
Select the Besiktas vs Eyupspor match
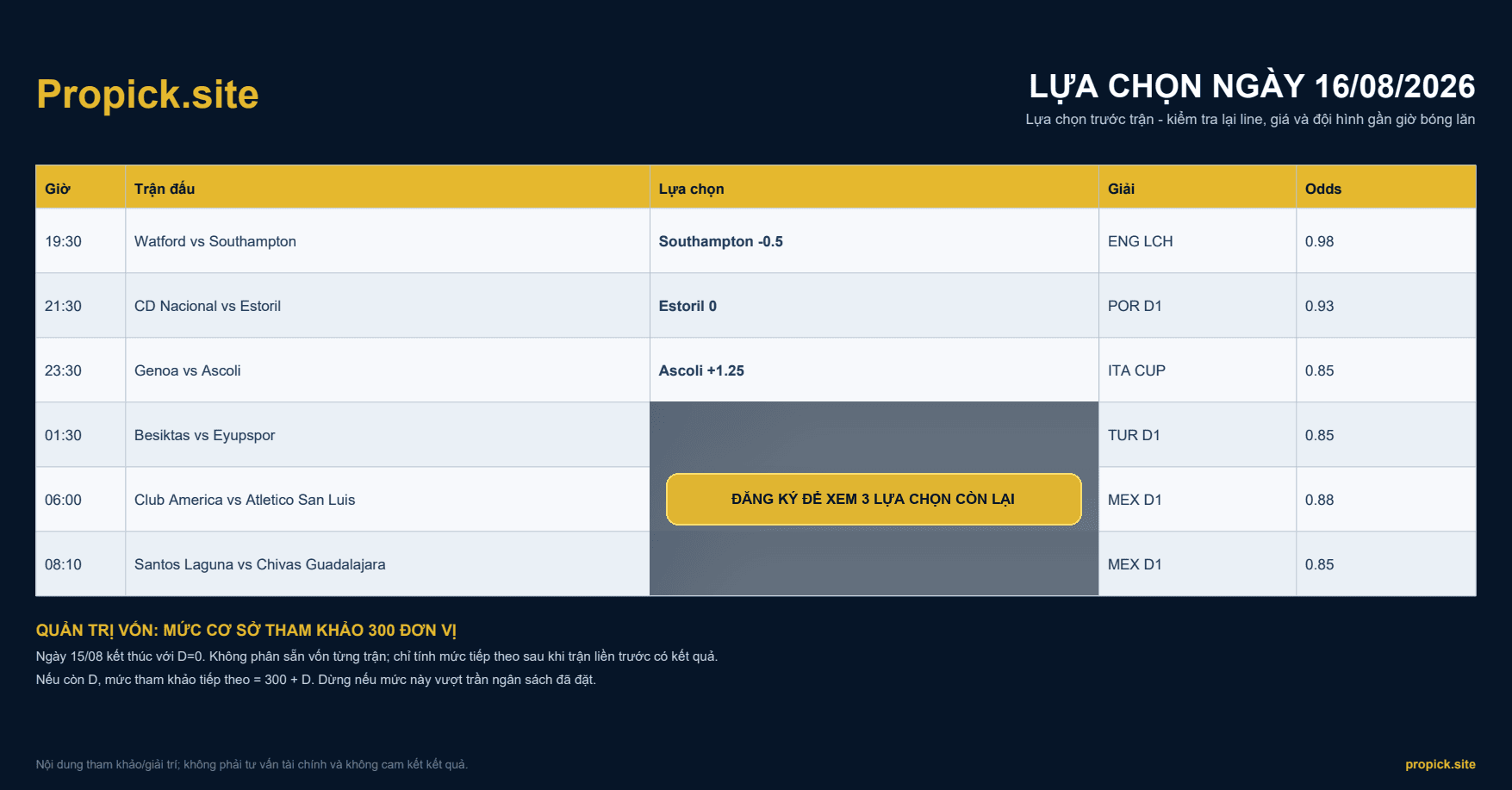204,435
